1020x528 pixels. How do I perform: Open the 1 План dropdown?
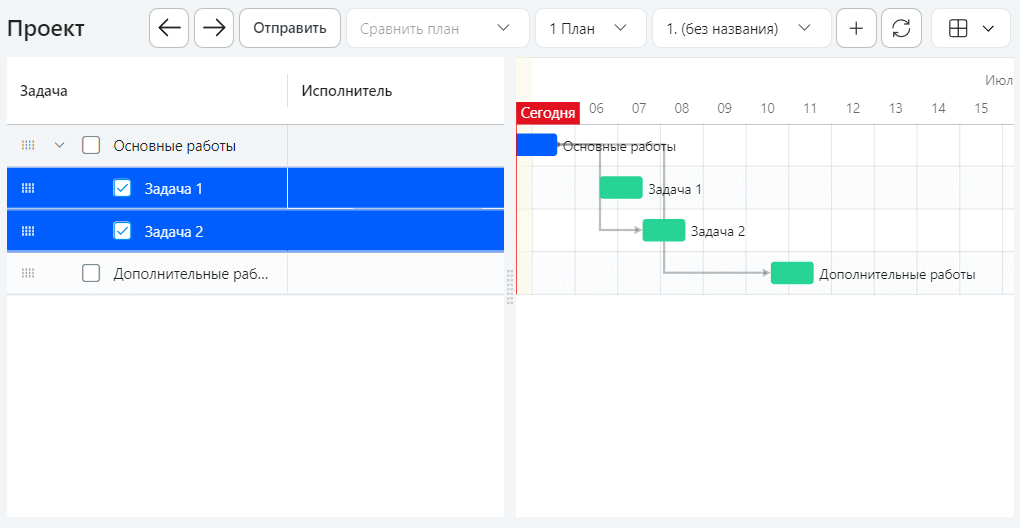(591, 28)
